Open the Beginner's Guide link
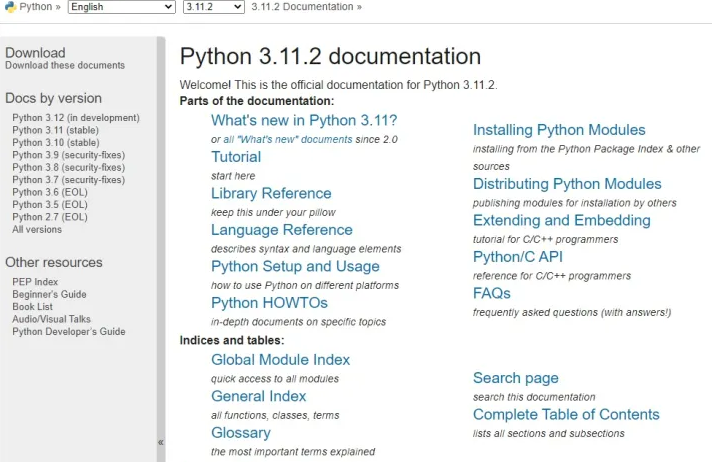 49,294
